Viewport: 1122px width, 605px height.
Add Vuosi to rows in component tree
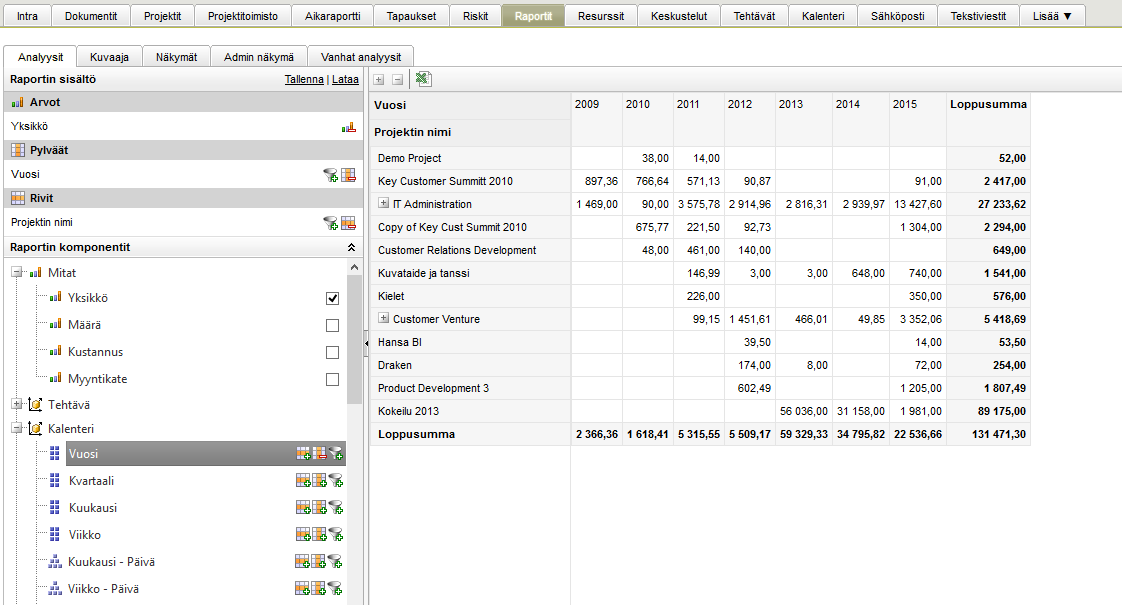point(303,454)
